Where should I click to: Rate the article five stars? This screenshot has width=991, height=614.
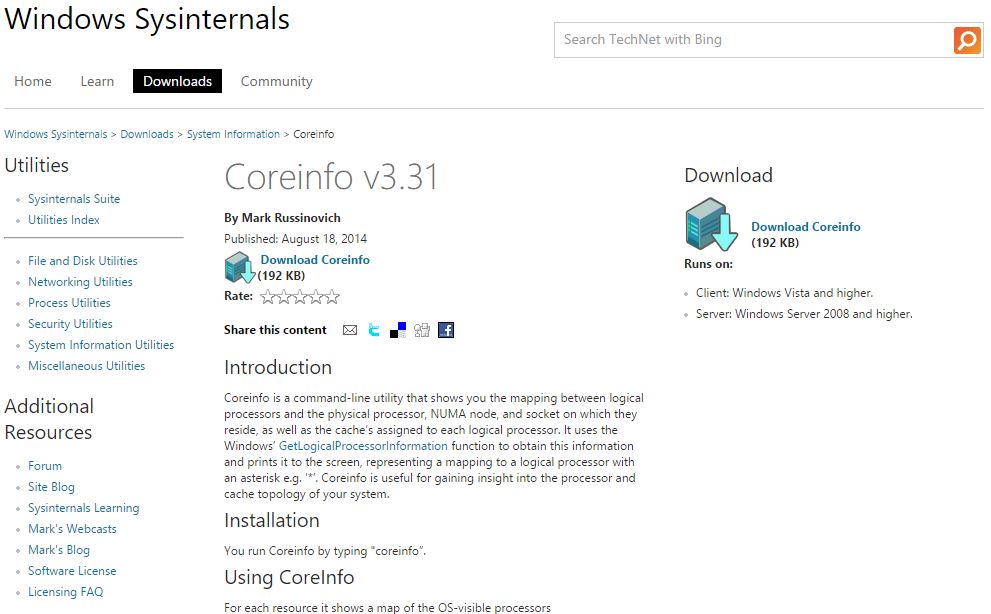click(x=332, y=297)
